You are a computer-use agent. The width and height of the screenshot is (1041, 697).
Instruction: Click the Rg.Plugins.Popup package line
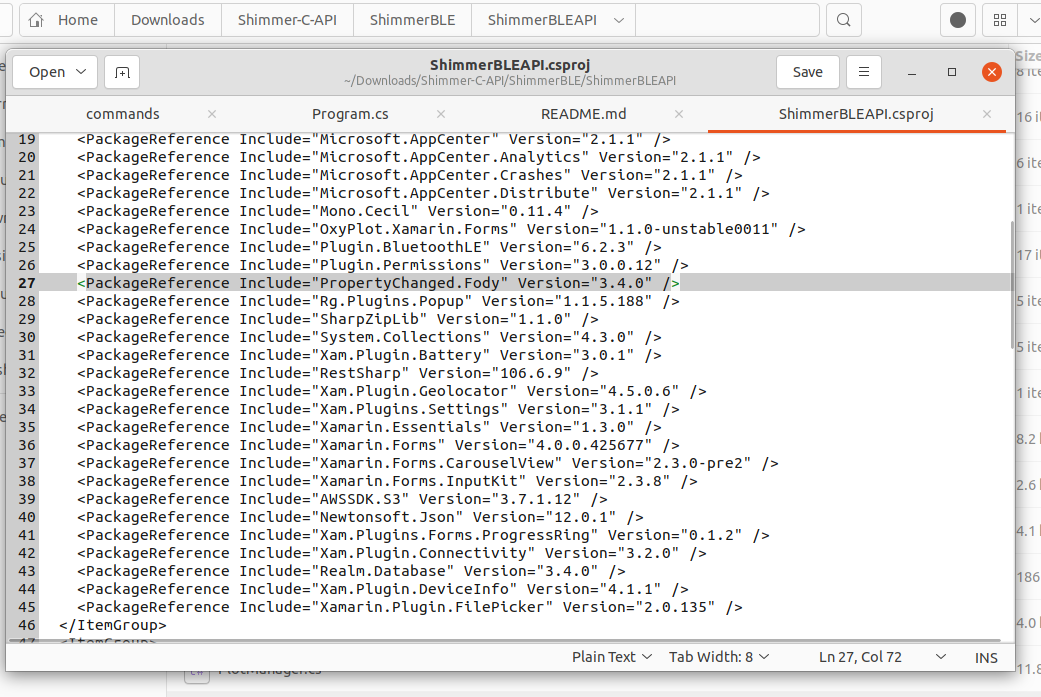point(378,301)
